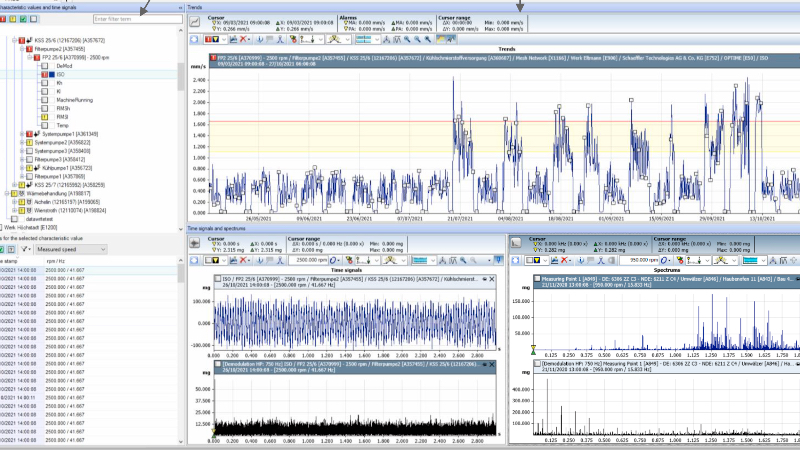Viewport: 800px width, 450px height.
Task: Click the pin icon on Time signals chart header
Action: [x=483, y=277]
